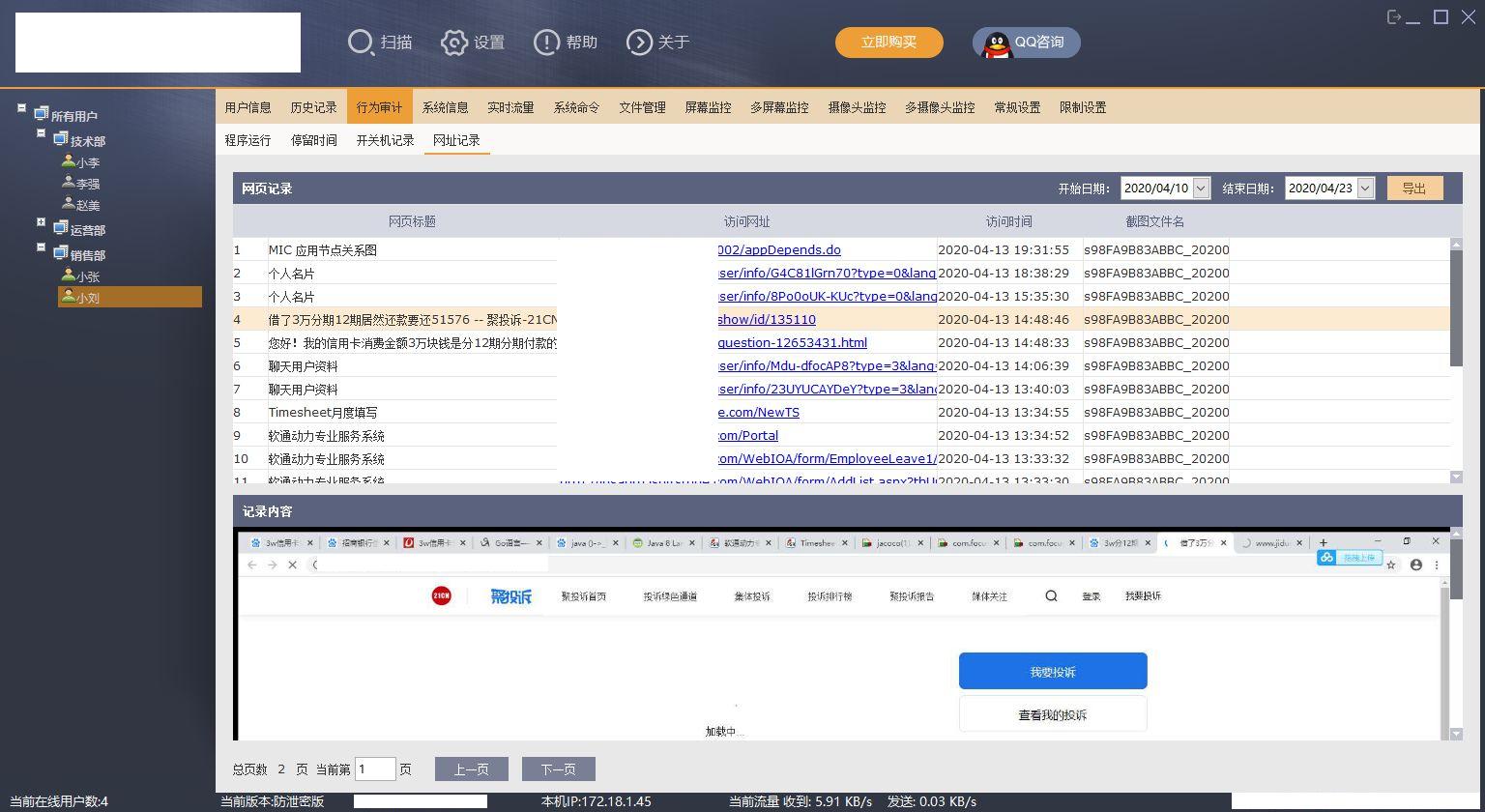Click the page number input near 当前第
The width and height of the screenshot is (1485, 812).
click(x=375, y=768)
